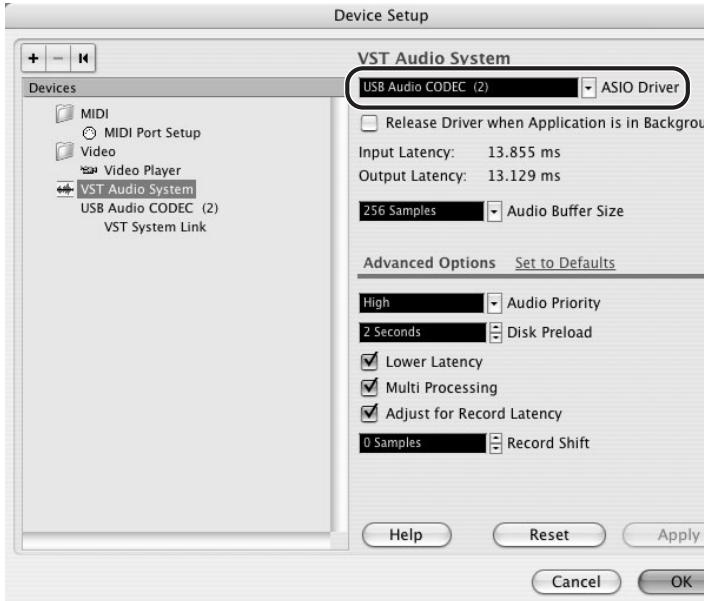The width and height of the screenshot is (709, 601).
Task: Click the MIDI Port Setup dial icon
Action: point(89,133)
